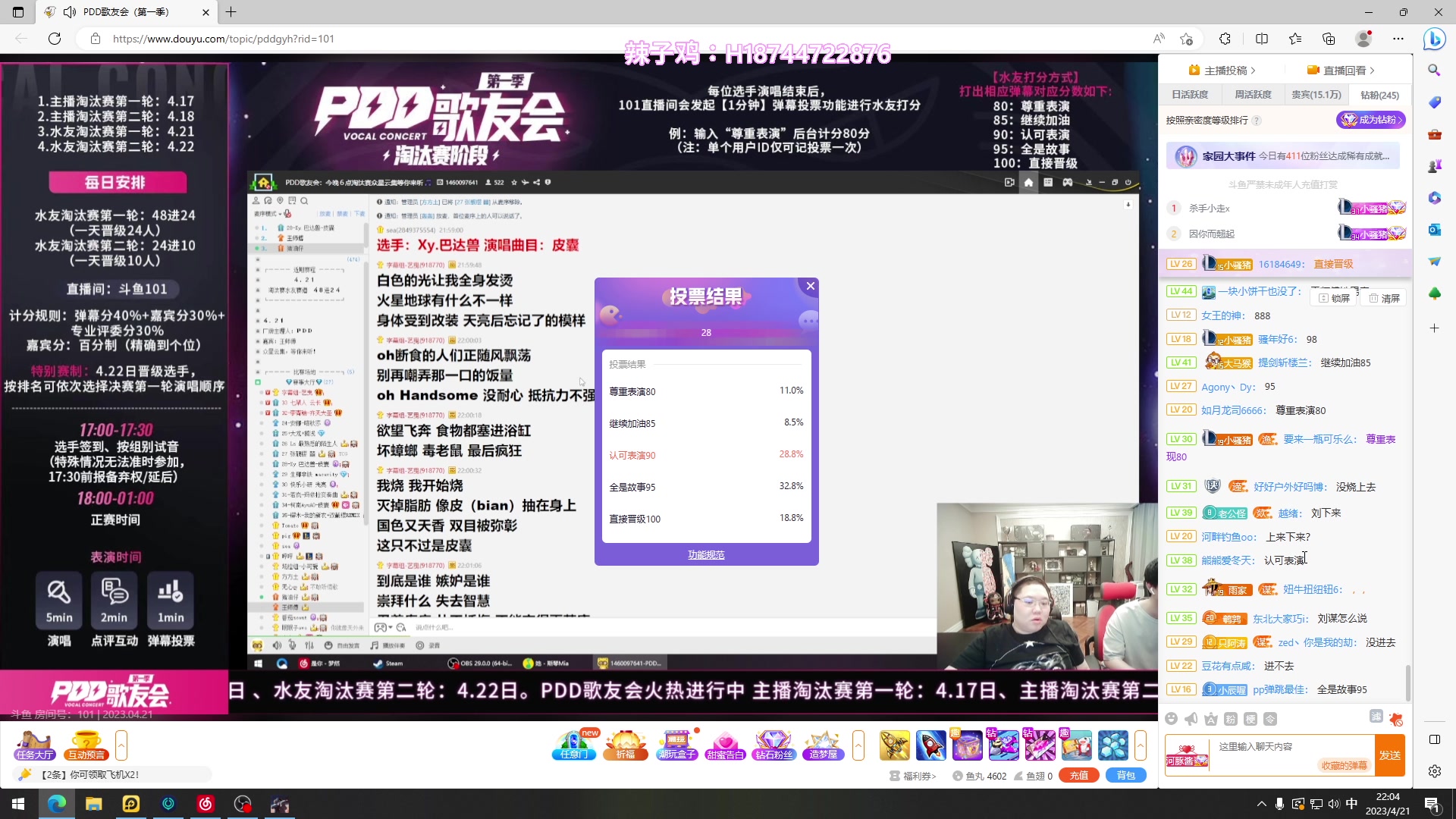This screenshot has width=1456, height=819.
Task: Toggle the 锁屏 chat lock button
Action: (x=1335, y=298)
